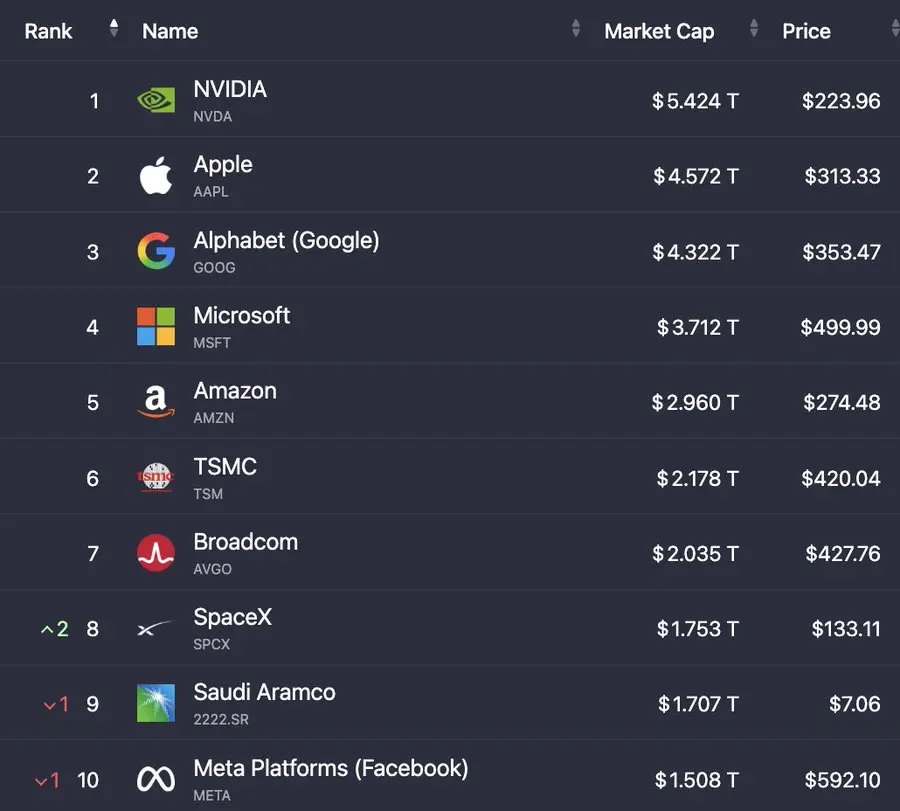Image resolution: width=900 pixels, height=811 pixels.
Task: Open Meta Platforms (Facebook) link
Action: [331, 769]
